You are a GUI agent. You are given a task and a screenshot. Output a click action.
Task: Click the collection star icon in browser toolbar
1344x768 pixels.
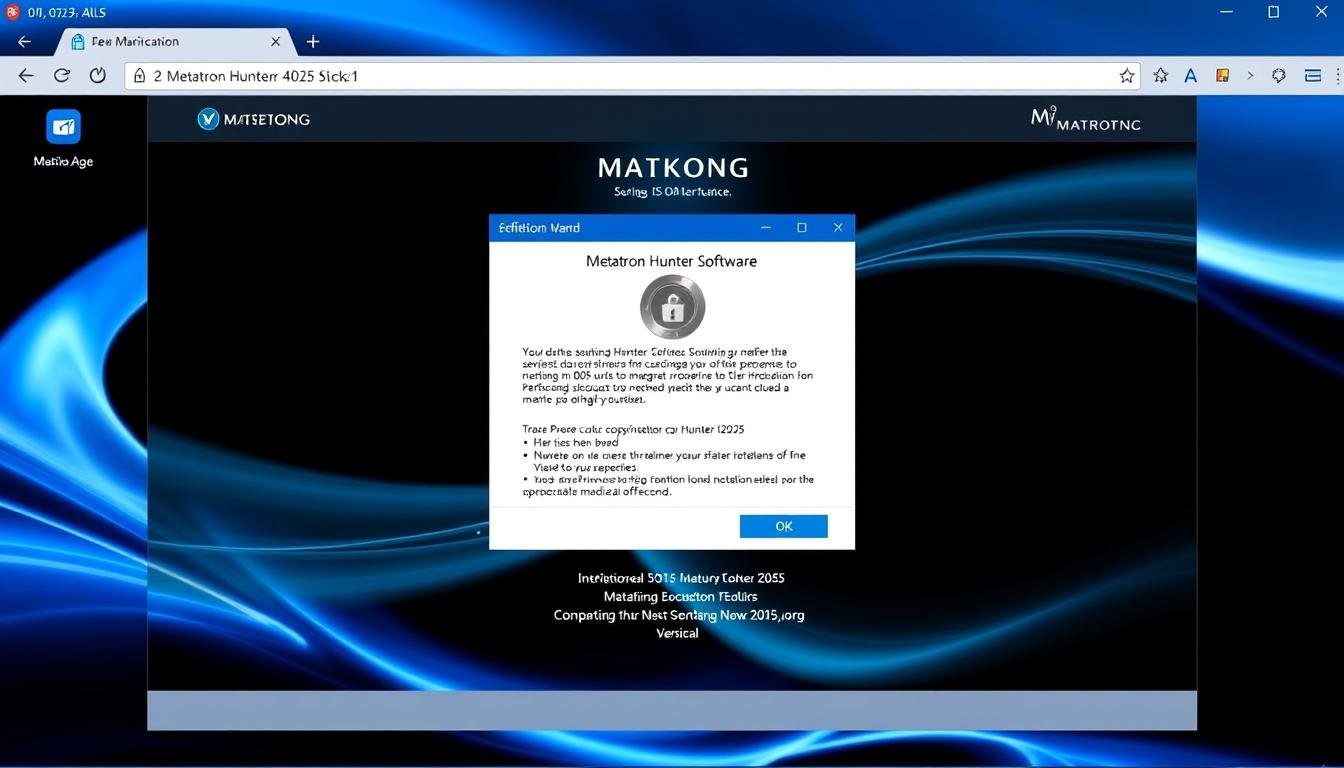pyautogui.click(x=1159, y=75)
